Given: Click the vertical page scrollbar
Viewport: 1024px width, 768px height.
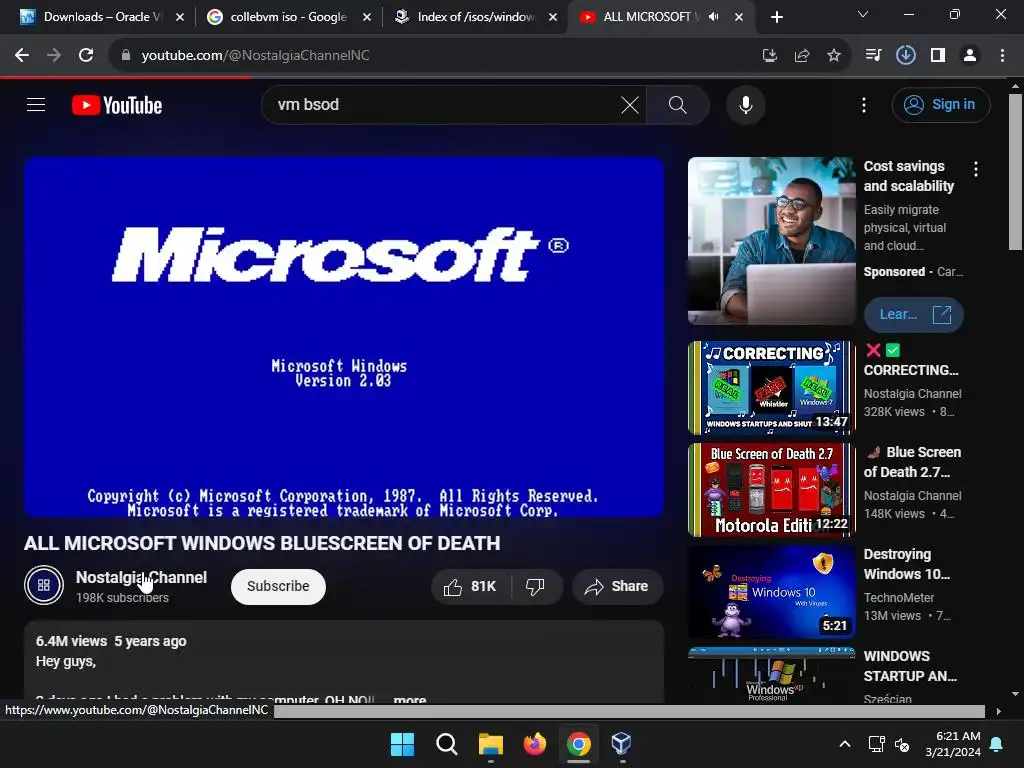Looking at the screenshot, I should tap(1015, 171).
